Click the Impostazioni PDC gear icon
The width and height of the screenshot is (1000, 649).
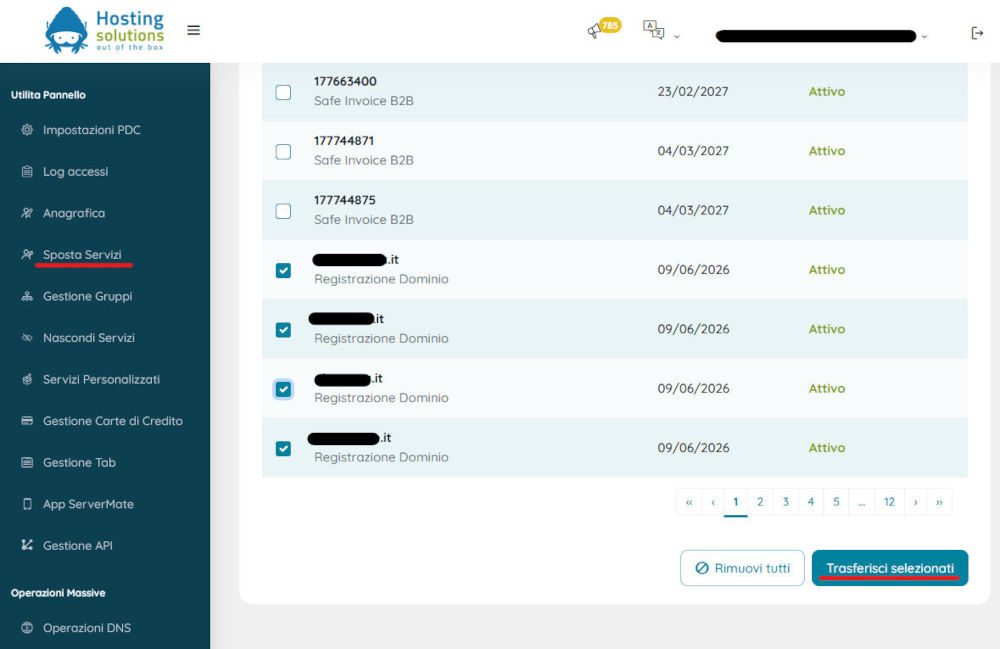click(x=27, y=129)
